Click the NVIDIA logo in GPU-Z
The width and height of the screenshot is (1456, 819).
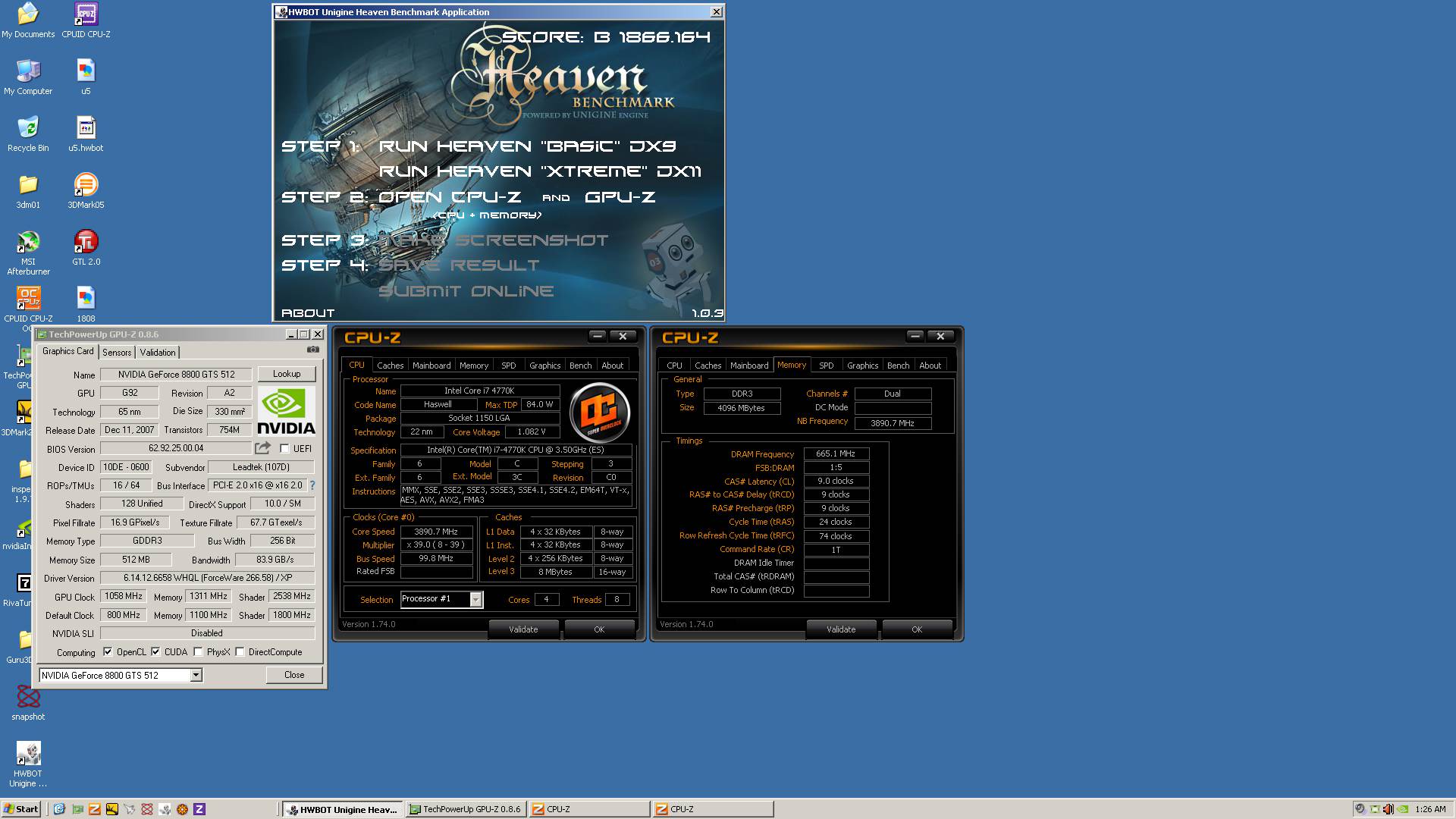(x=286, y=411)
